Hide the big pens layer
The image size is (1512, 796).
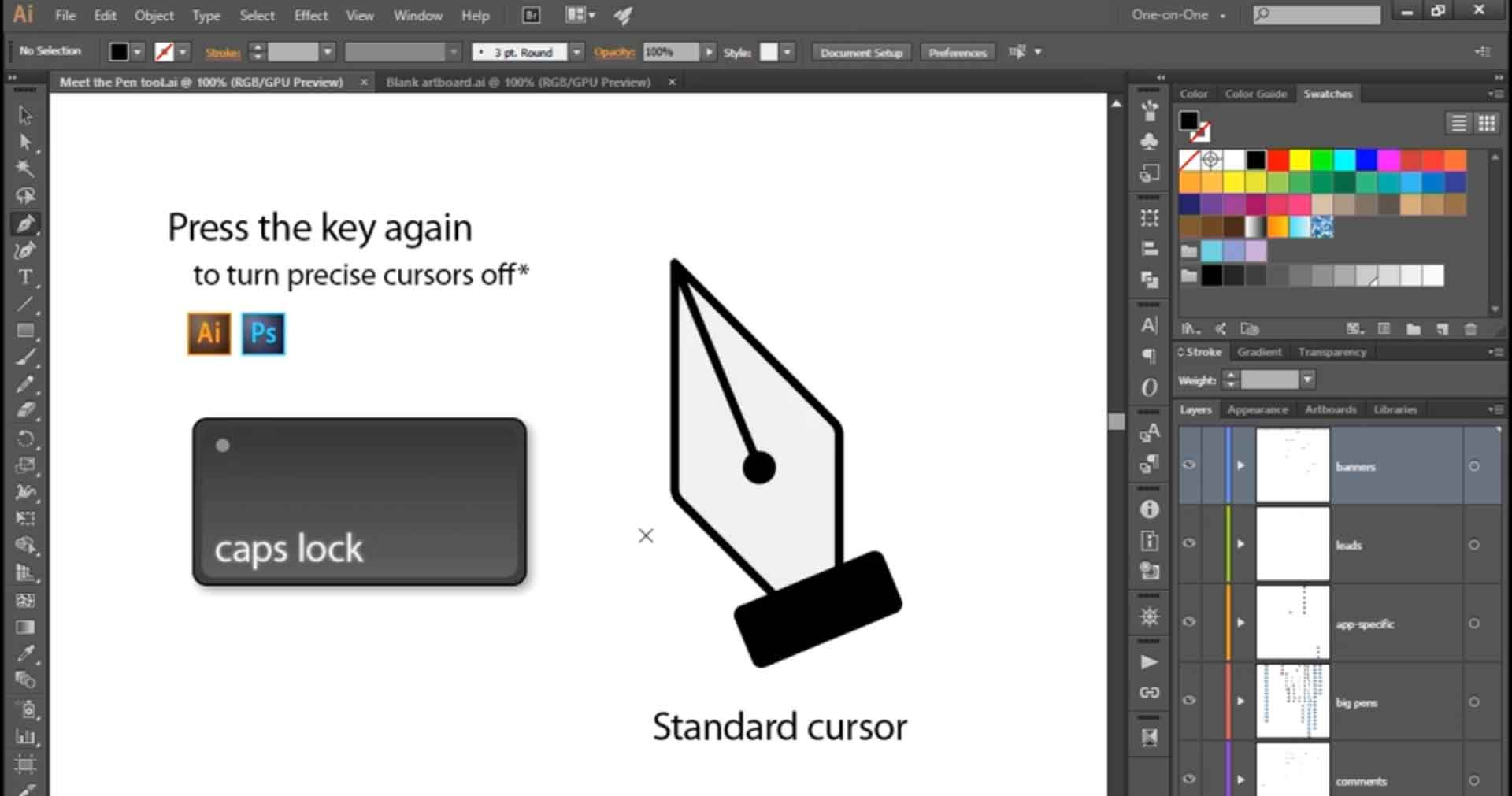[1189, 701]
